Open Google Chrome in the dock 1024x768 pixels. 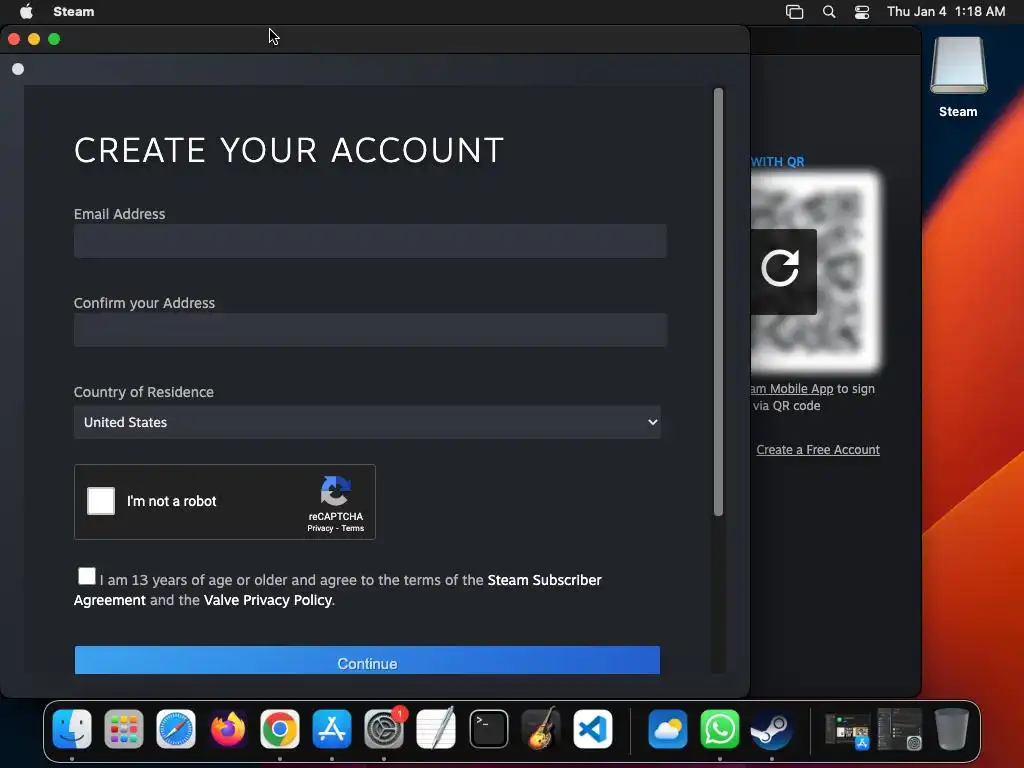click(280, 729)
